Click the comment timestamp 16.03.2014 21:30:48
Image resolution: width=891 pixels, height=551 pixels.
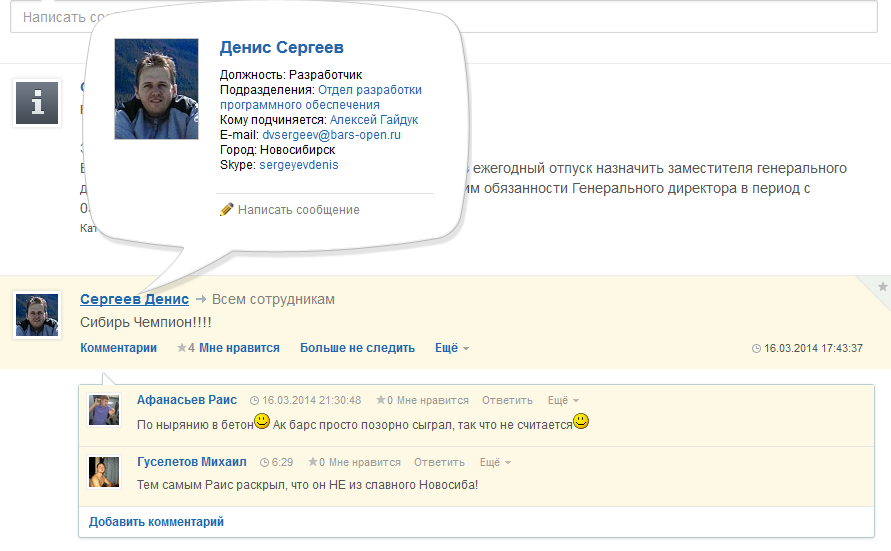pos(311,400)
